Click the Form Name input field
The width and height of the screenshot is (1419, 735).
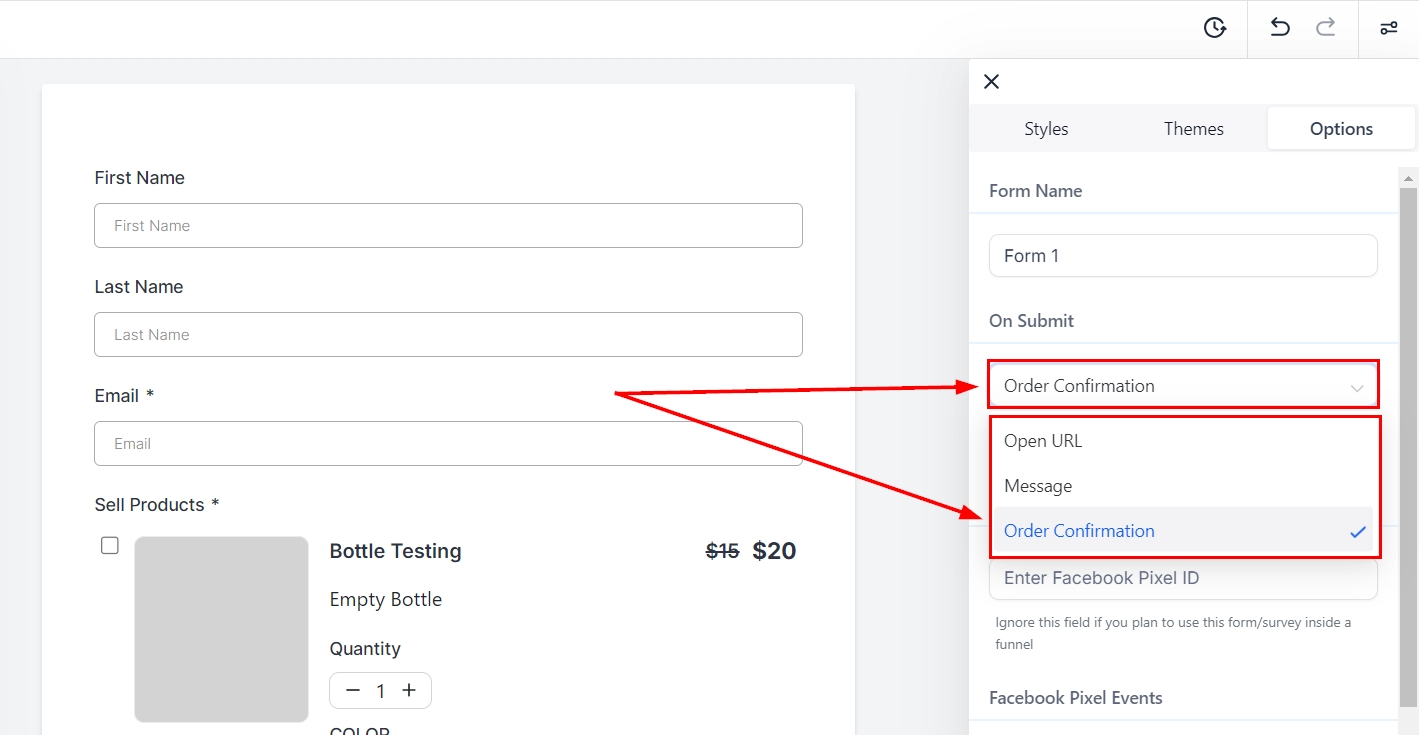click(1183, 256)
